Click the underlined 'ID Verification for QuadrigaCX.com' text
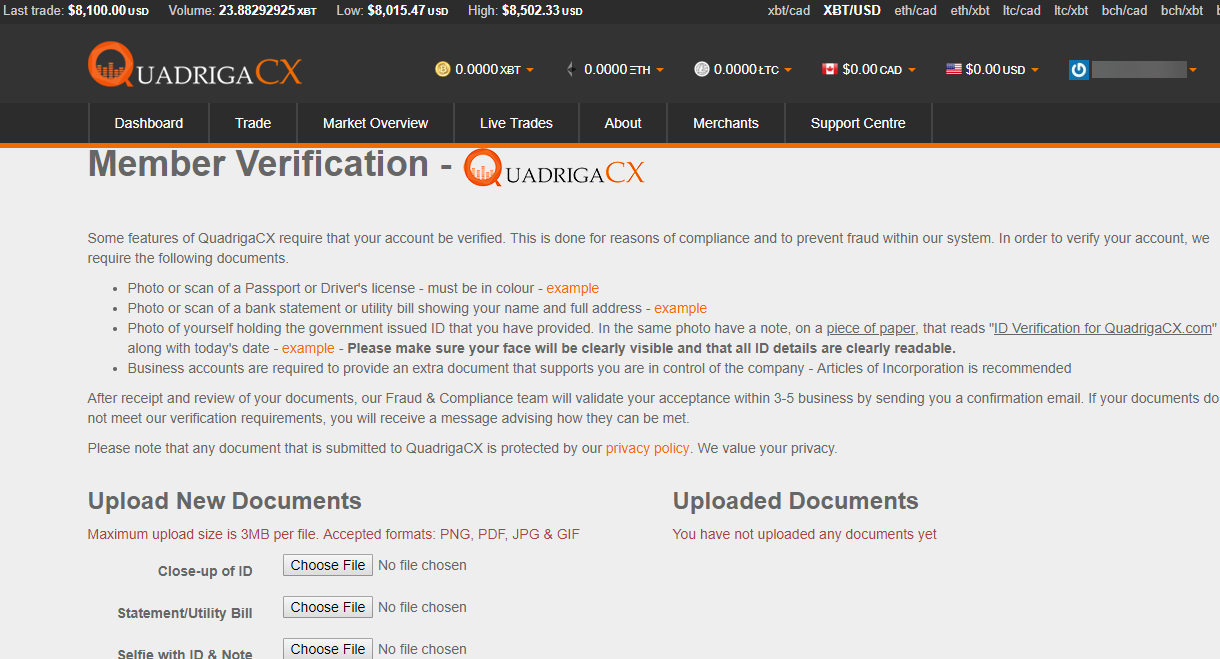The width and height of the screenshot is (1220, 659). tap(1103, 328)
